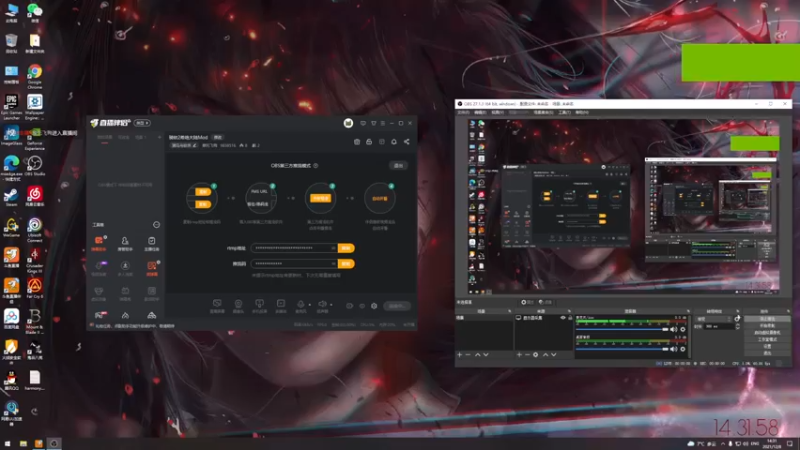Toggle lock icon in Douyu room header

tap(369, 141)
